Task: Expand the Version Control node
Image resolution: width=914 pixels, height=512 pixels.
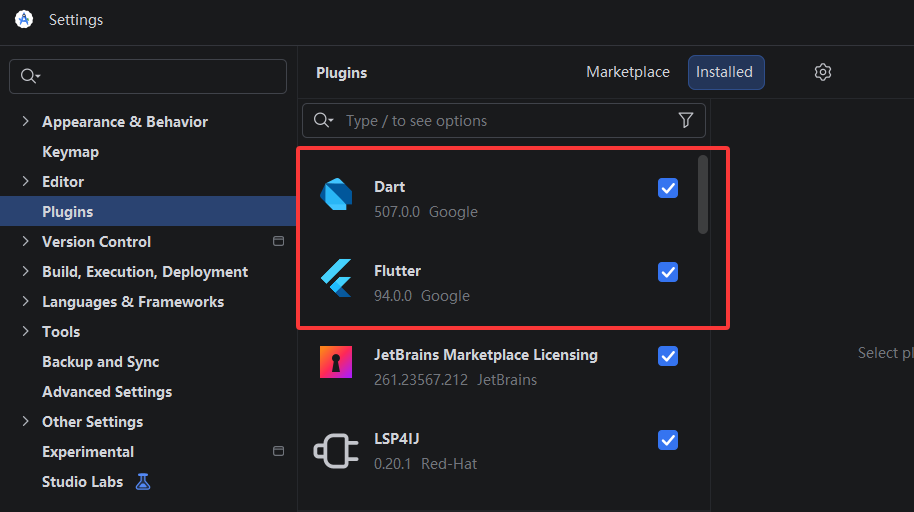Action: [25, 241]
